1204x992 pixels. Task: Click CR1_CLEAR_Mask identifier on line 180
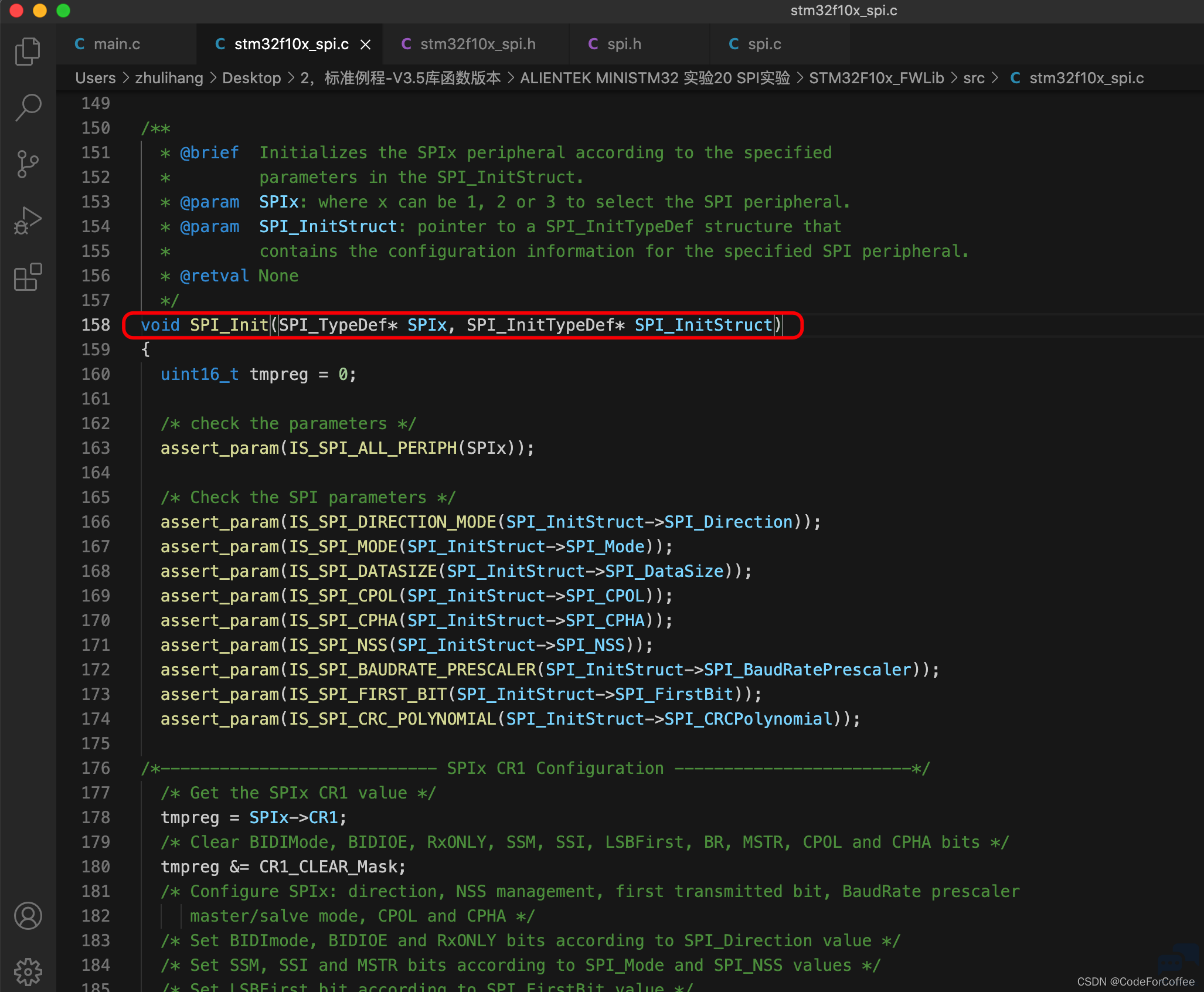[332, 867]
